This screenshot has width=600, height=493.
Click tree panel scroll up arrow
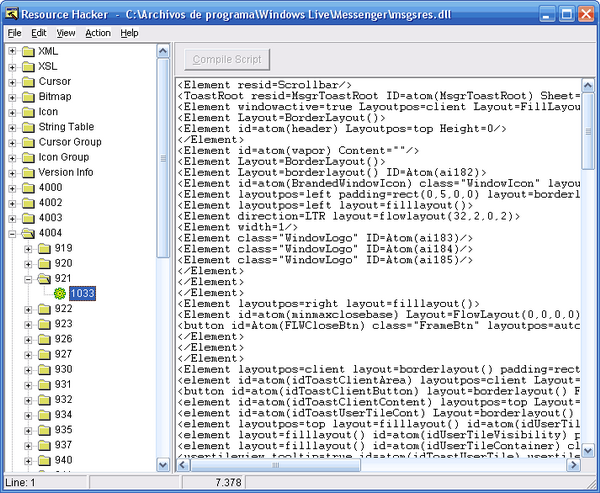click(x=163, y=51)
